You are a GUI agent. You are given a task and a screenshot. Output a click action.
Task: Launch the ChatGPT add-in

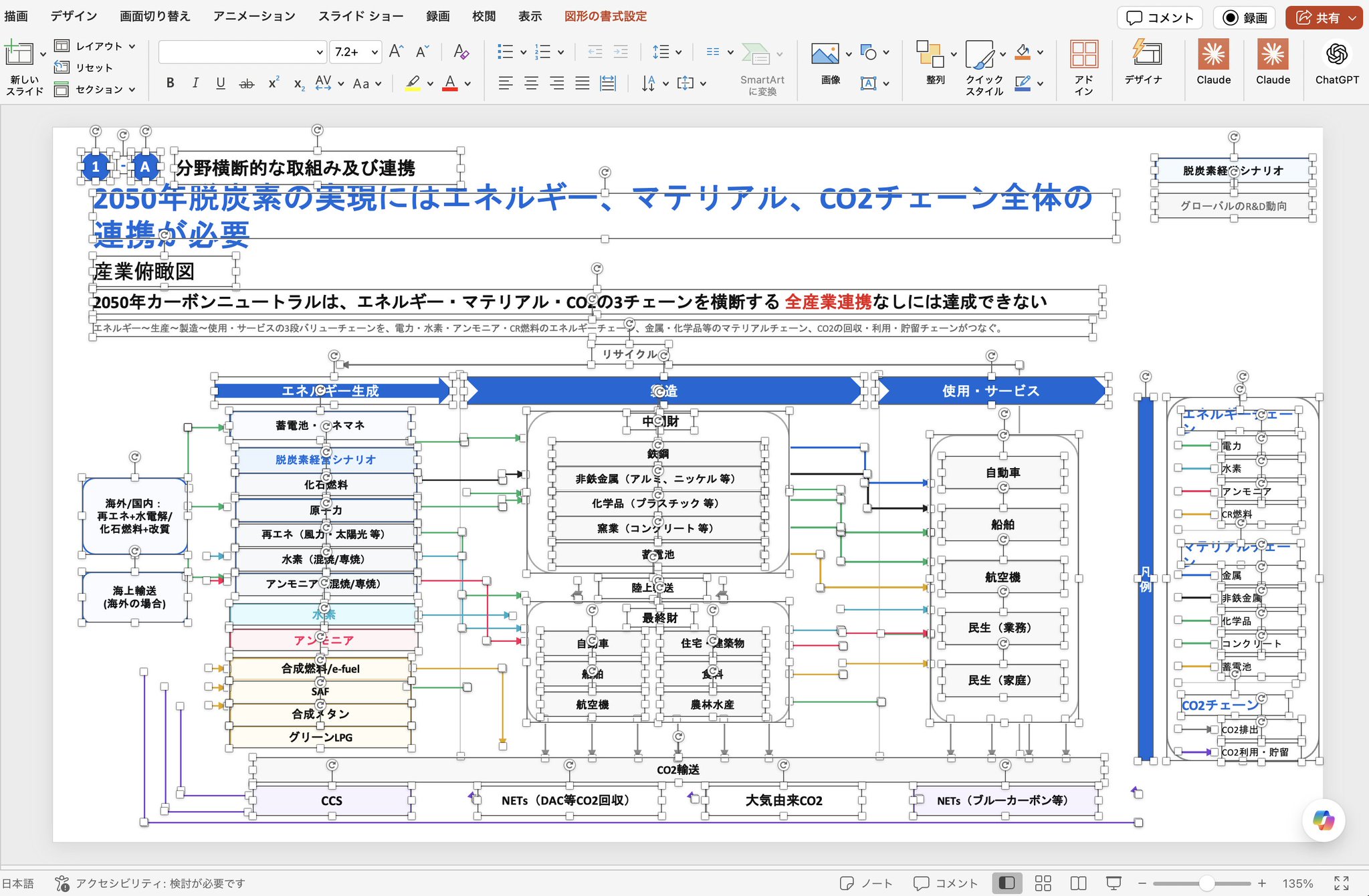[1337, 54]
